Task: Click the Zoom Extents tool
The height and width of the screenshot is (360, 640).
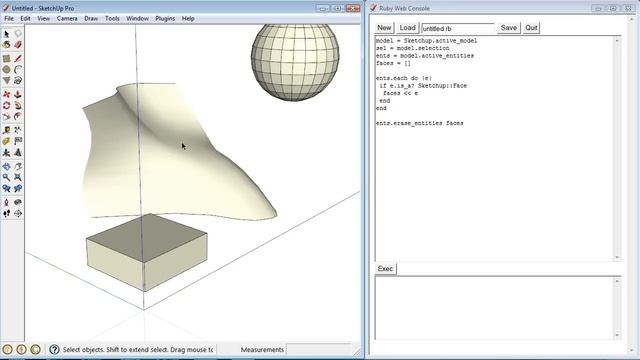Action: click(x=18, y=178)
